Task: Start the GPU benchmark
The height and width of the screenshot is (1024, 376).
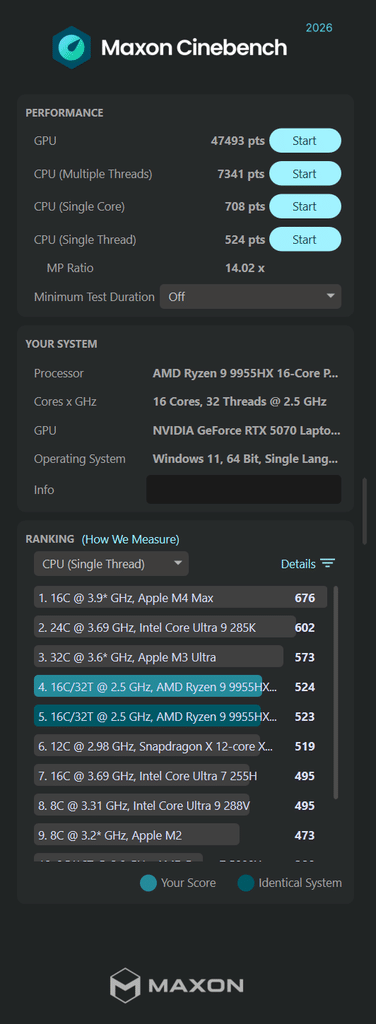Action: 305,140
